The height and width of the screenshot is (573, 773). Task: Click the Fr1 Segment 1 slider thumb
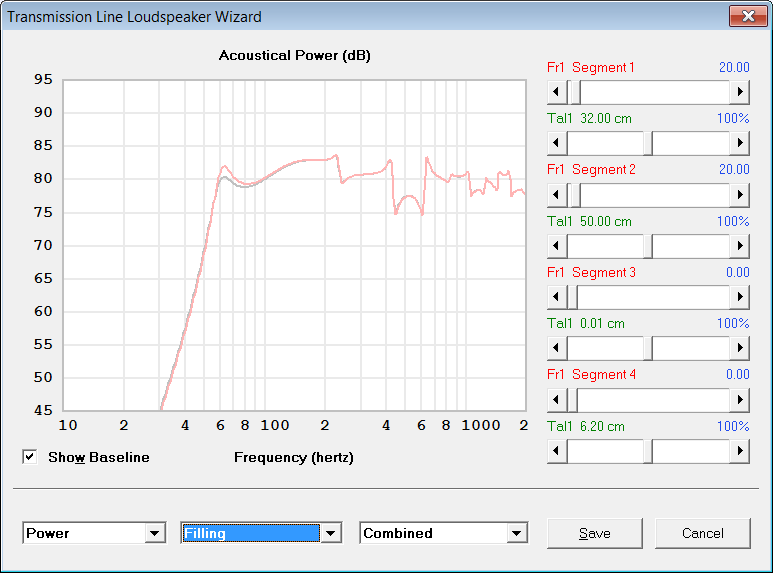575,92
